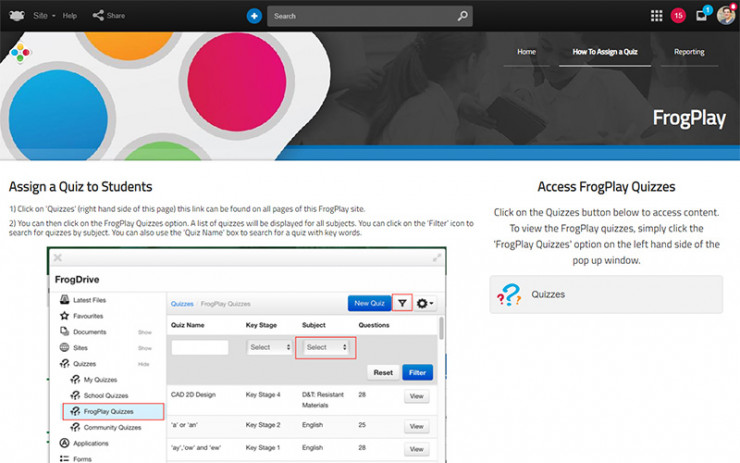
Task: Click the Frog logo icon in top bar
Action: pyautogui.click(x=16, y=16)
